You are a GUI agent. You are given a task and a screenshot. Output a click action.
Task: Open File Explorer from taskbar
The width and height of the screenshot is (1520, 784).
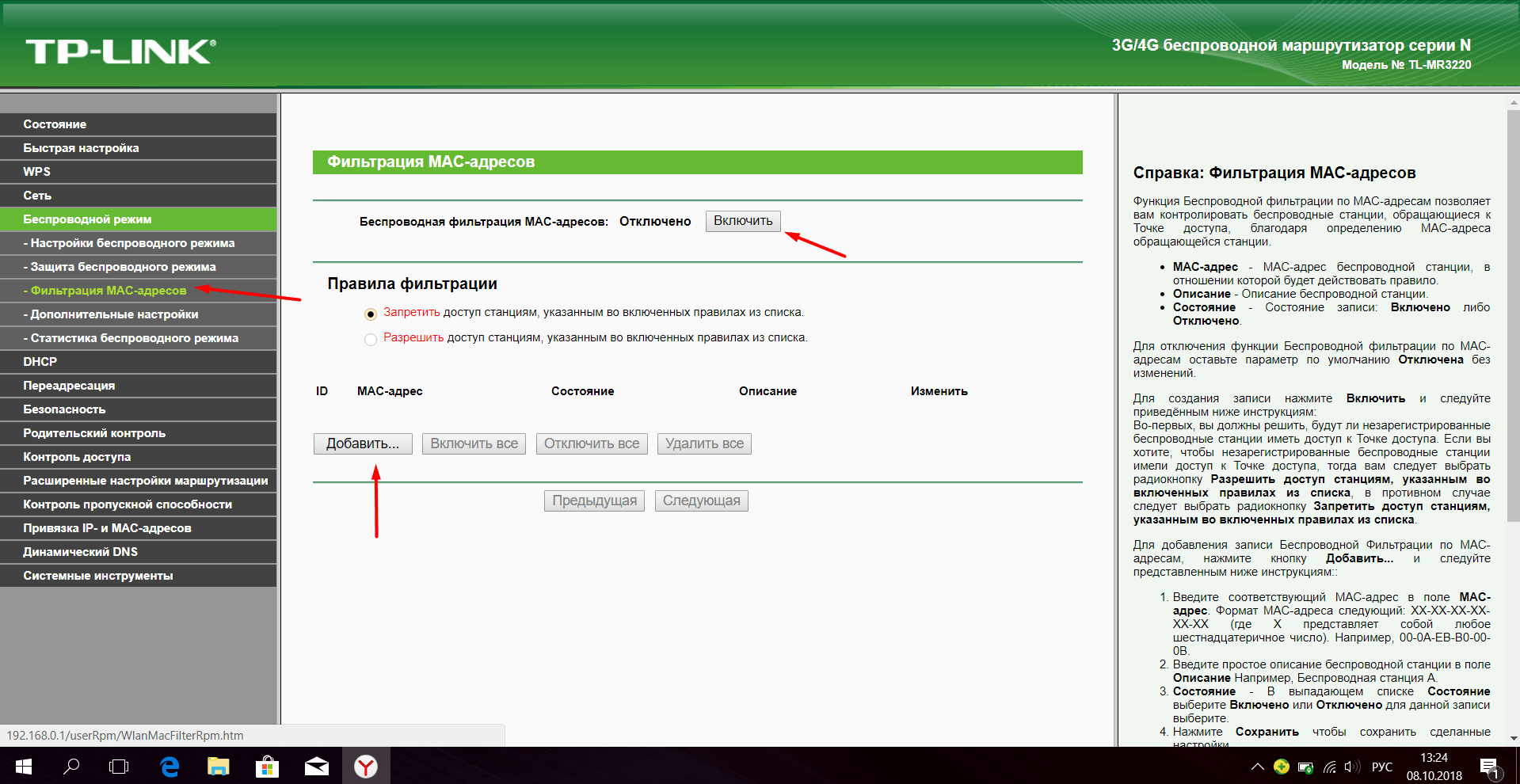coord(219,766)
